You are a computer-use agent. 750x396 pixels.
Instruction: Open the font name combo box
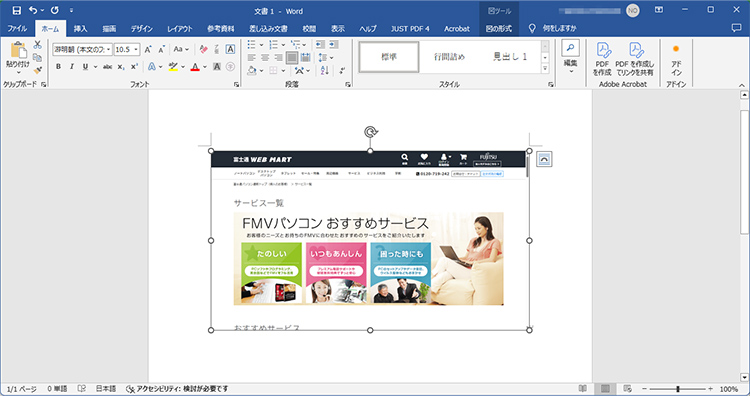(x=82, y=49)
